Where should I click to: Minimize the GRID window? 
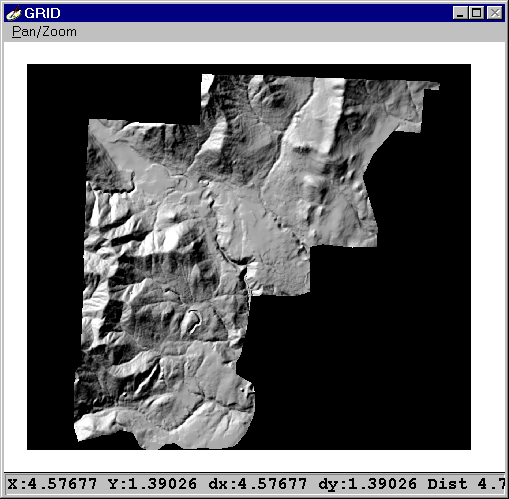[461, 13]
